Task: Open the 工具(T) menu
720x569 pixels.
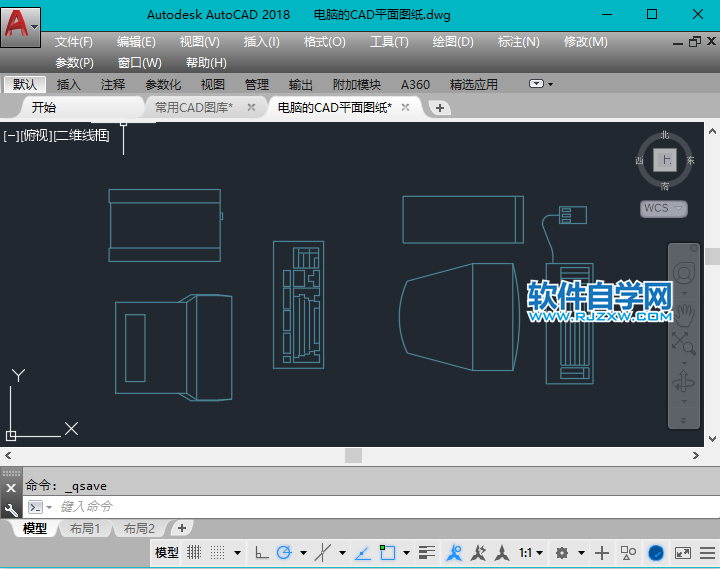Action: [x=389, y=42]
